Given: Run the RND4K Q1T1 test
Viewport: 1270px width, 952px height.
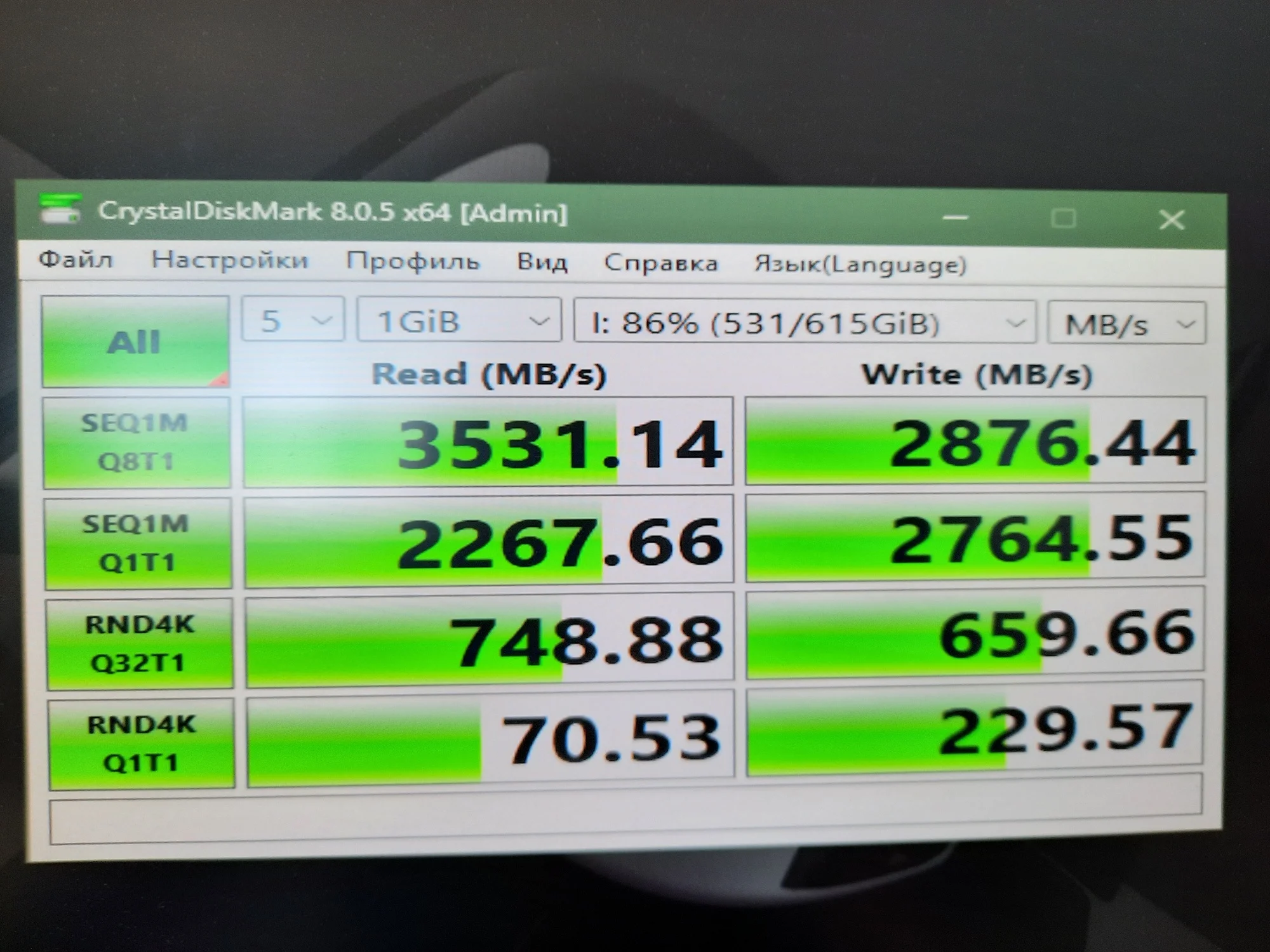Looking at the screenshot, I should click(x=141, y=743).
